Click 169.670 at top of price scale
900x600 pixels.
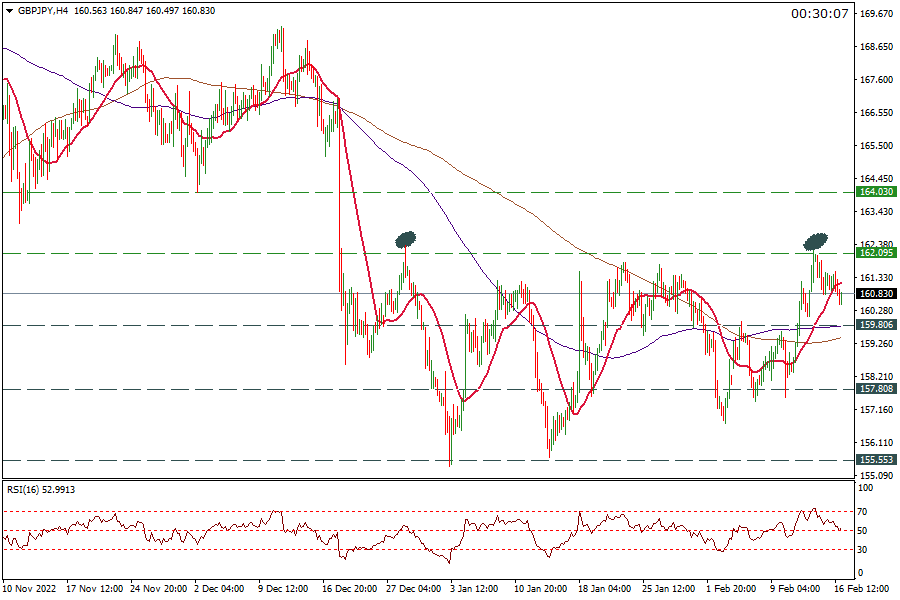(x=876, y=14)
